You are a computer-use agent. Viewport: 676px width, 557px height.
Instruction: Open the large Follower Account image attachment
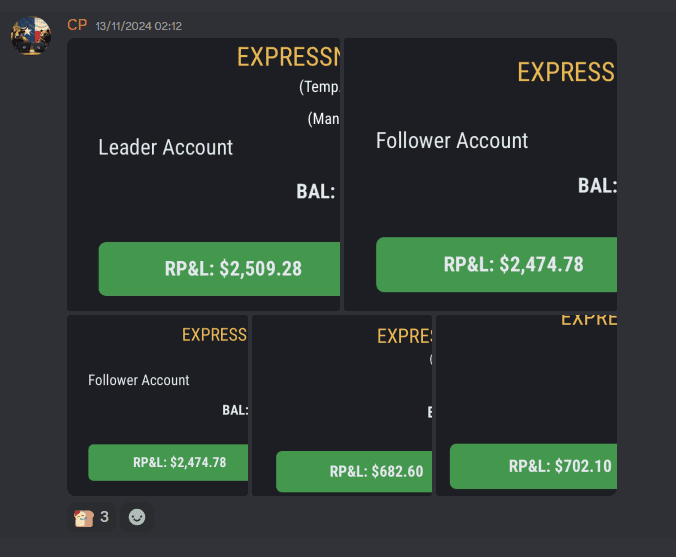click(x=480, y=174)
